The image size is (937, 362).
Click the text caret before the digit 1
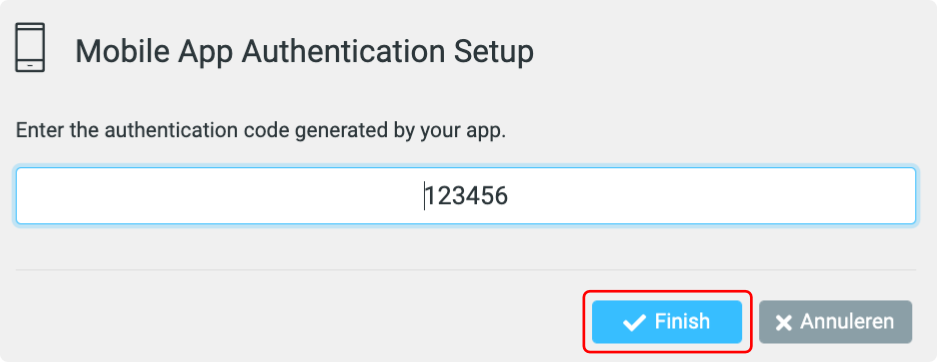(424, 196)
